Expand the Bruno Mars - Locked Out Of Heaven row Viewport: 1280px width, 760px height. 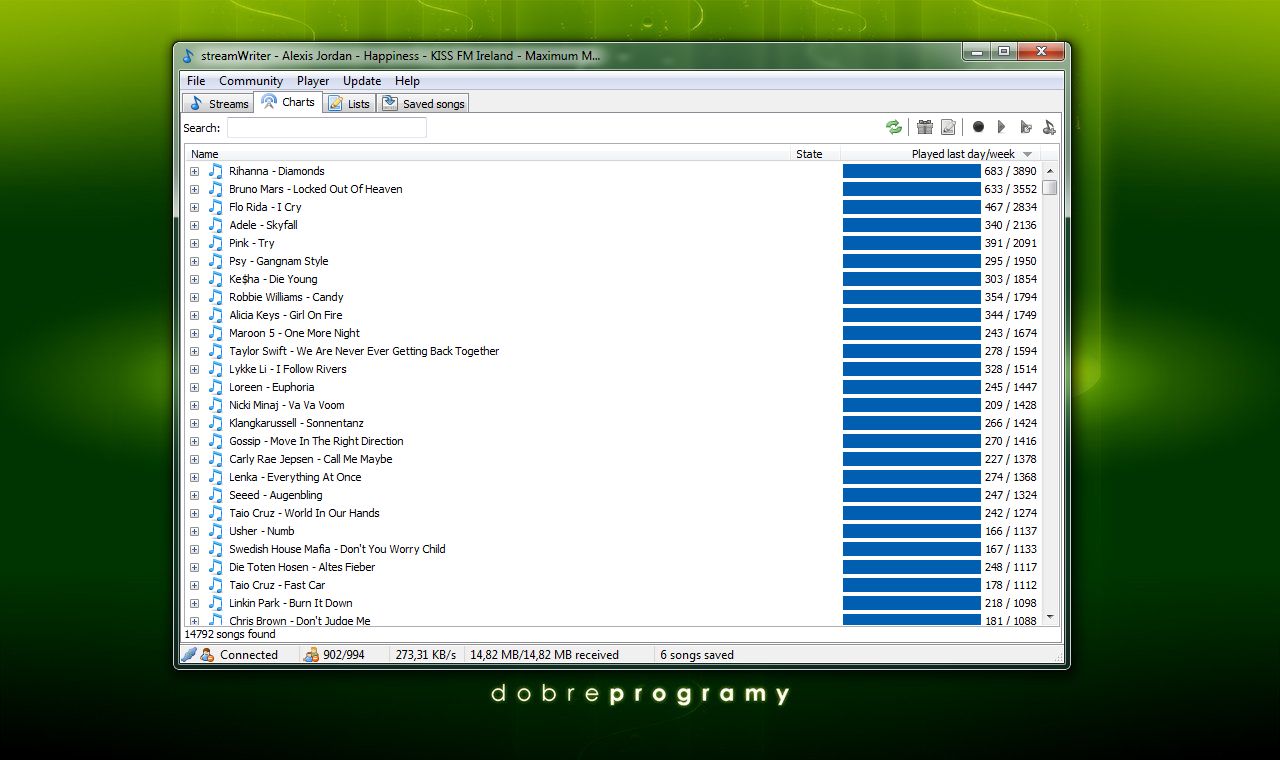[194, 189]
